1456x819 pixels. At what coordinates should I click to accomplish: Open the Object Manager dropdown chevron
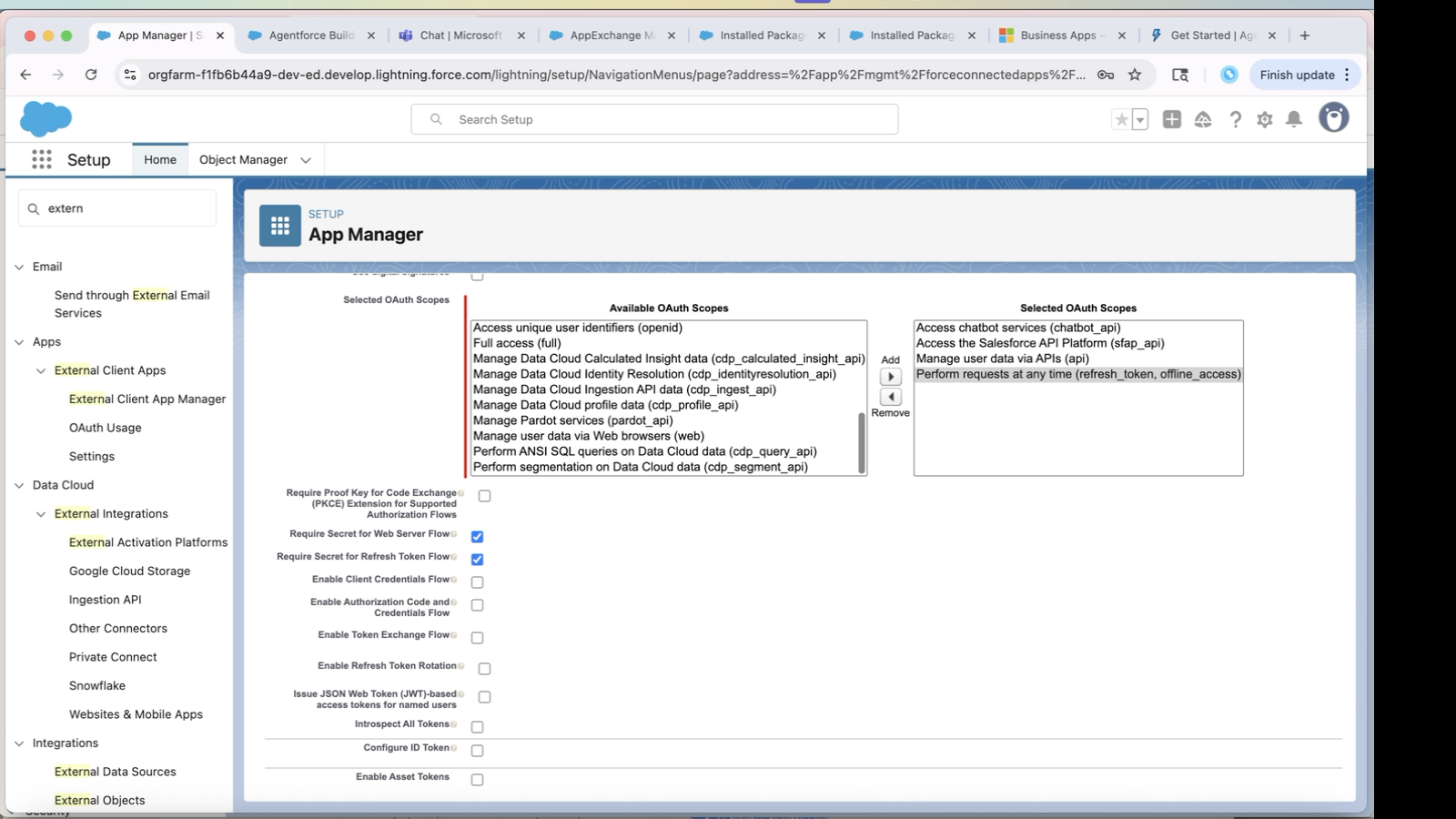(x=306, y=160)
